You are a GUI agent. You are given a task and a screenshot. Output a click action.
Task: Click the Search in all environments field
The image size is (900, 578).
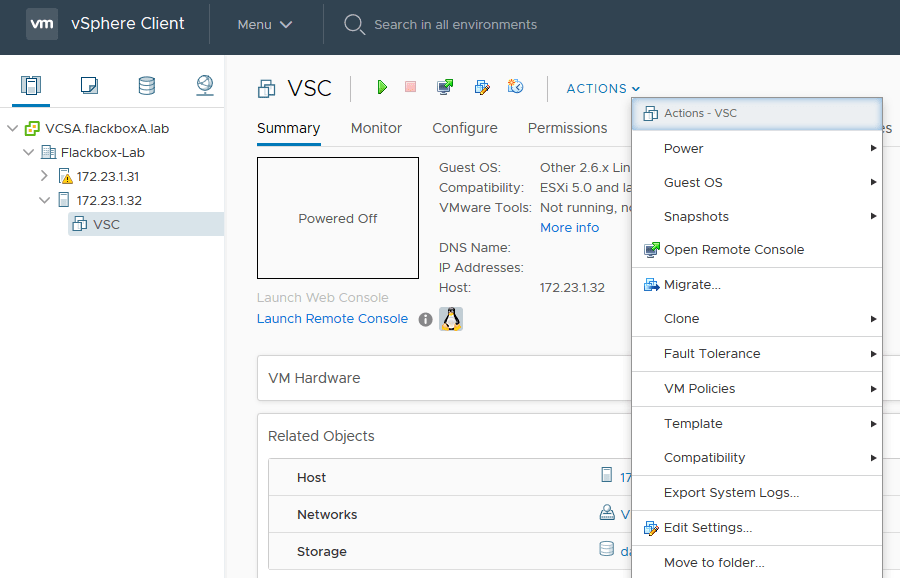click(455, 24)
